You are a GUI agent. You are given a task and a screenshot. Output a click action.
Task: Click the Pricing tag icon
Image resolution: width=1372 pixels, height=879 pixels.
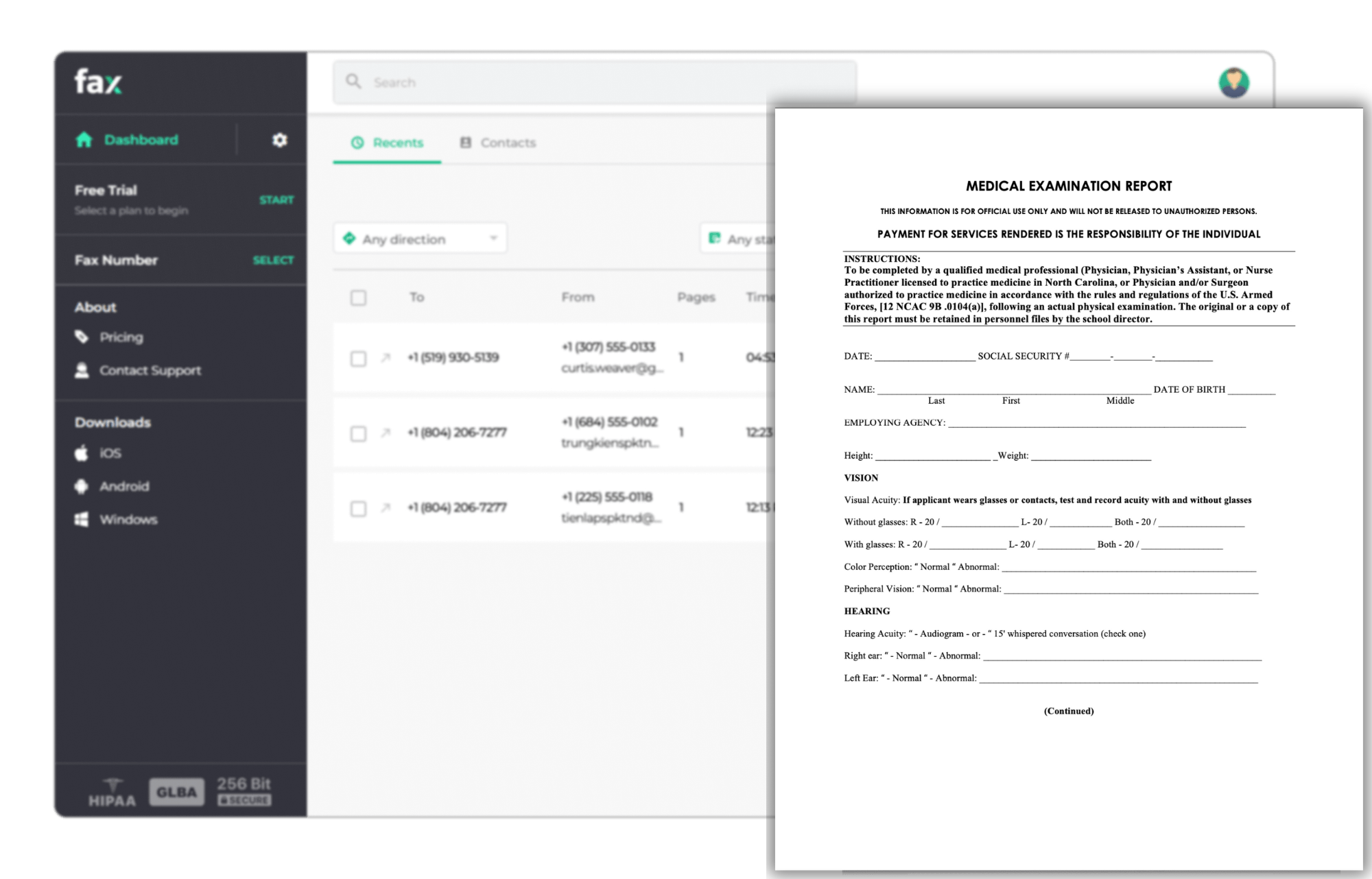pos(82,337)
